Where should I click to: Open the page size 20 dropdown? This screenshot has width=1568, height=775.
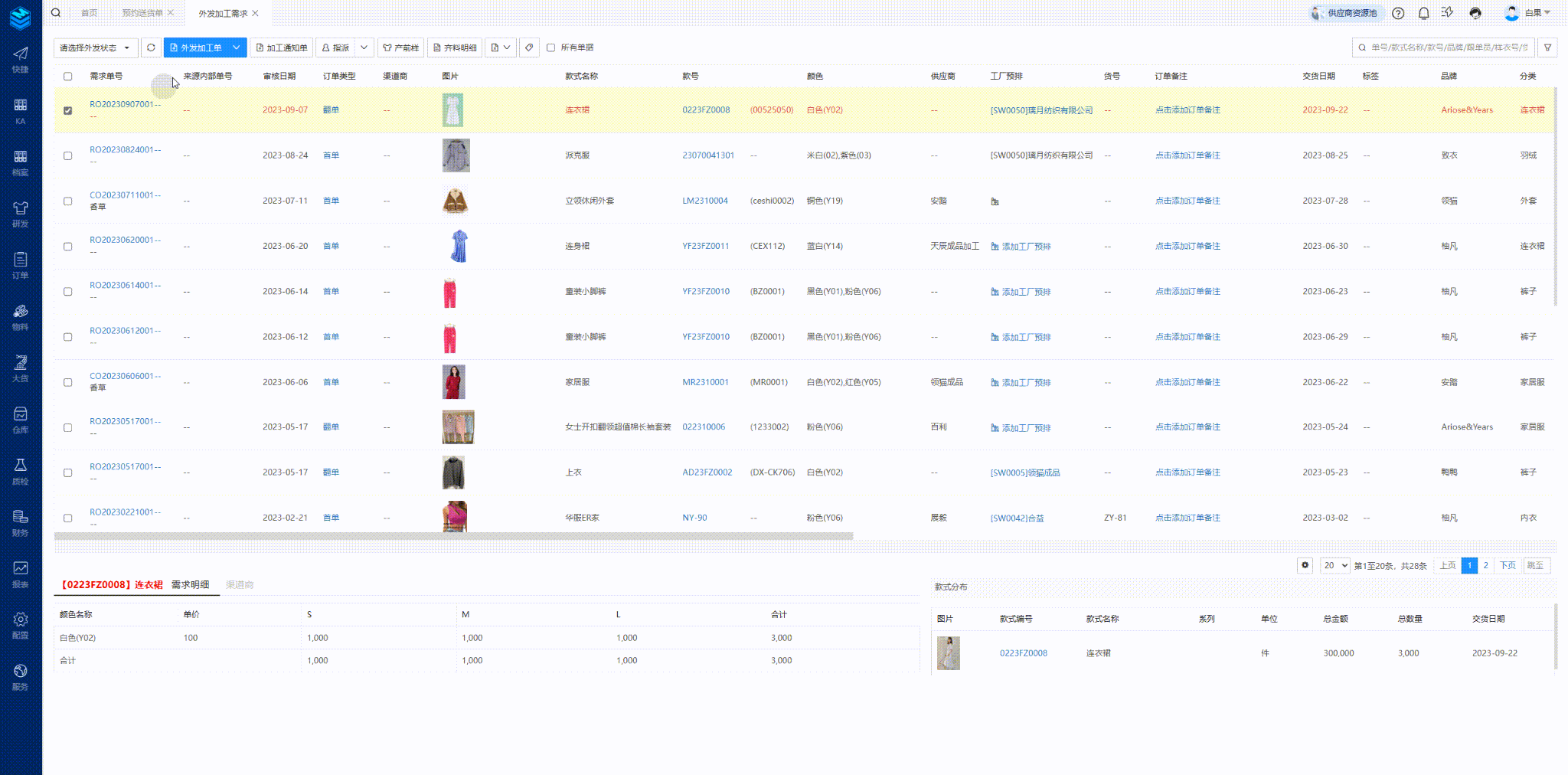(1334, 565)
